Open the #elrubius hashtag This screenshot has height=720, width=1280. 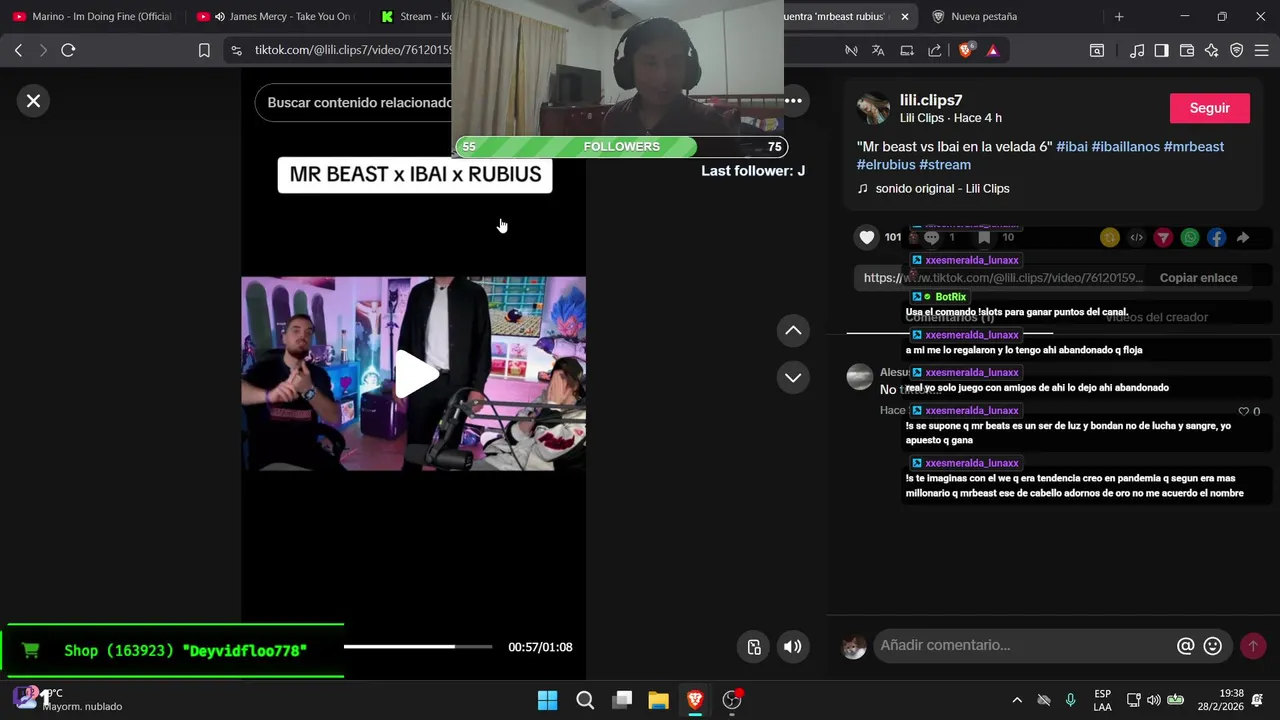pos(886,165)
